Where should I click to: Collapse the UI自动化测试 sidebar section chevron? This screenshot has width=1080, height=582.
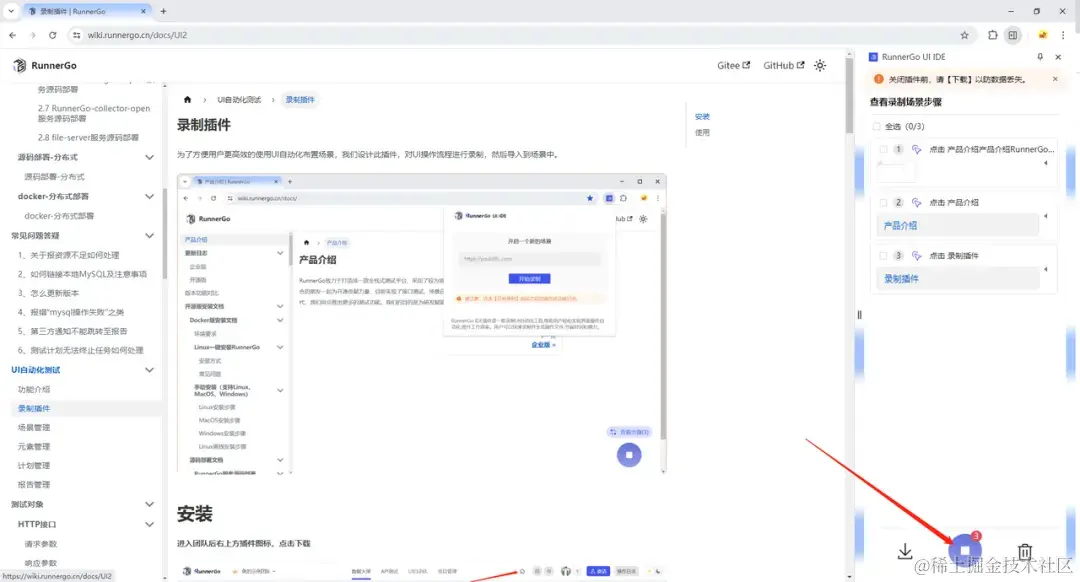click(x=149, y=371)
